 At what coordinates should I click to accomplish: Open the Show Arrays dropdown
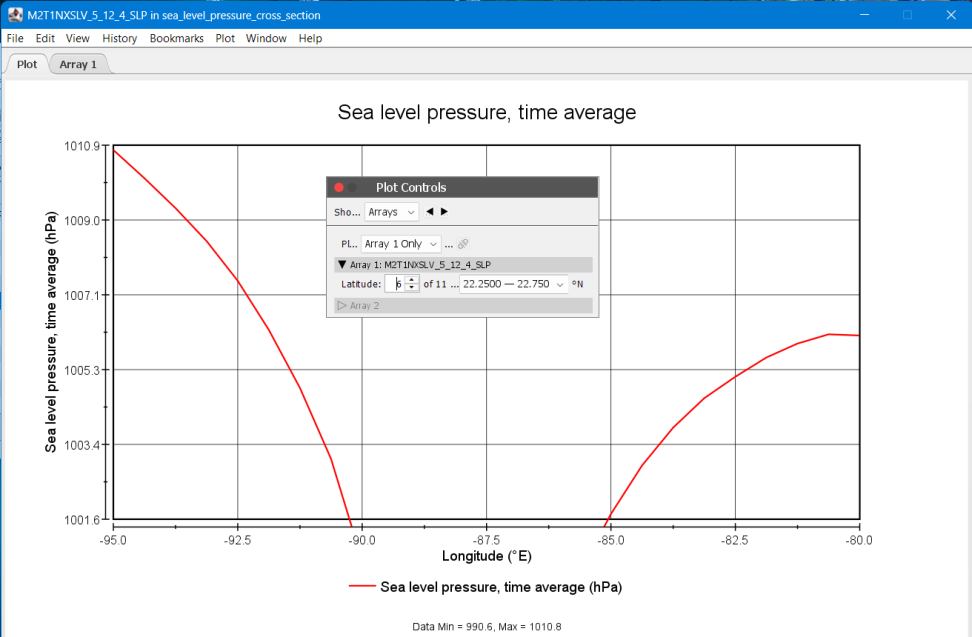[x=392, y=212]
